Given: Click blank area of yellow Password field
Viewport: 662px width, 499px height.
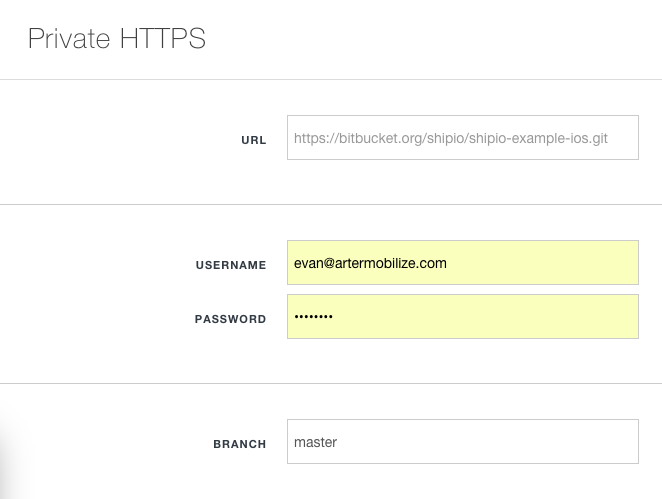Looking at the screenshot, I should point(486,317).
